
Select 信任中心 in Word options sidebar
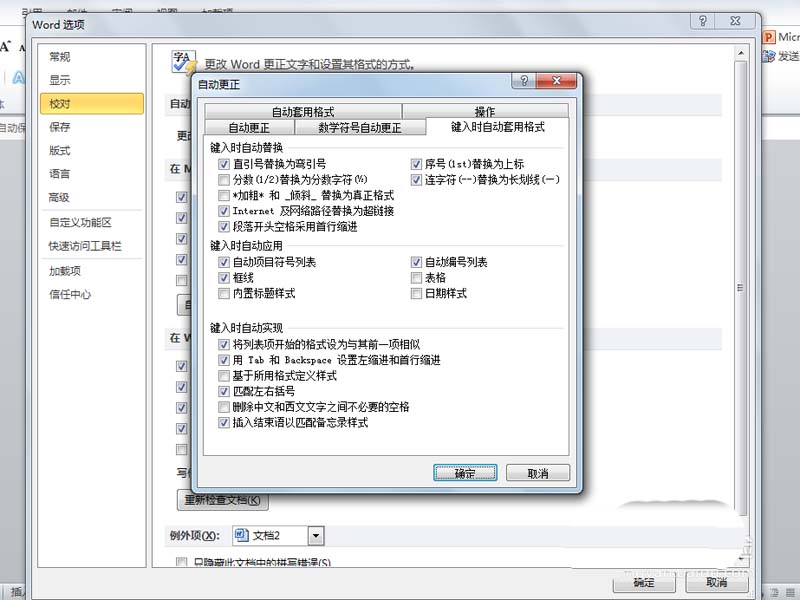click(x=92, y=294)
